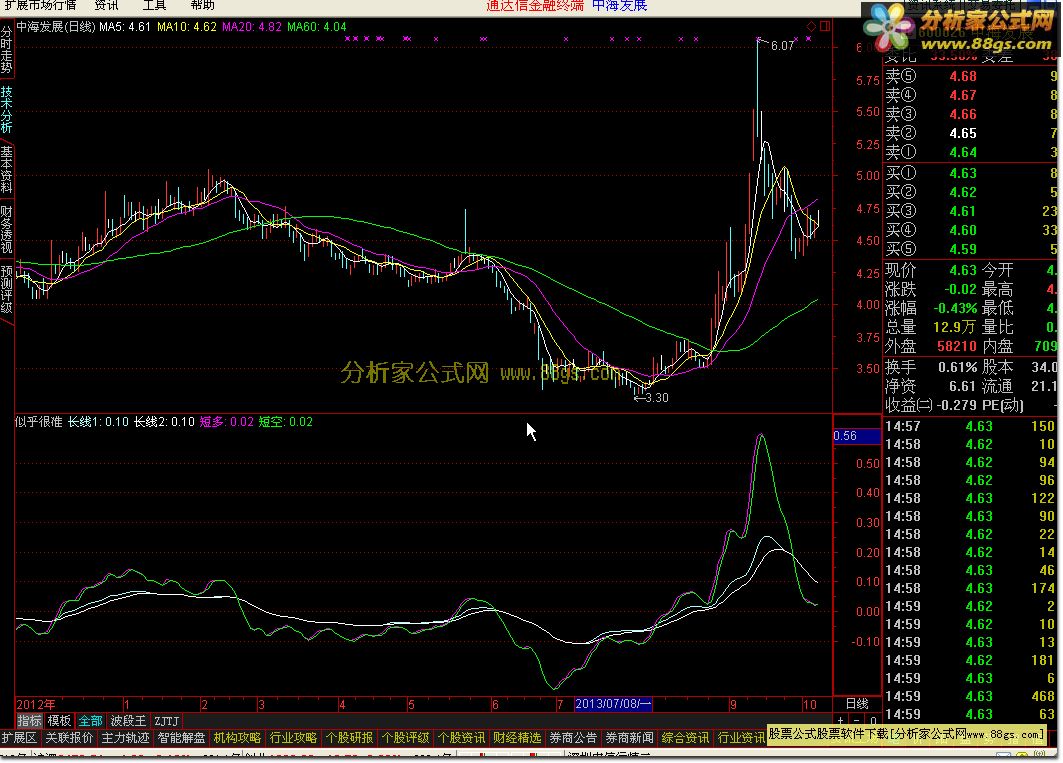The image size is (1063, 763).
Task: Switch to the 分时走势 side tab
Action: (x=6, y=50)
